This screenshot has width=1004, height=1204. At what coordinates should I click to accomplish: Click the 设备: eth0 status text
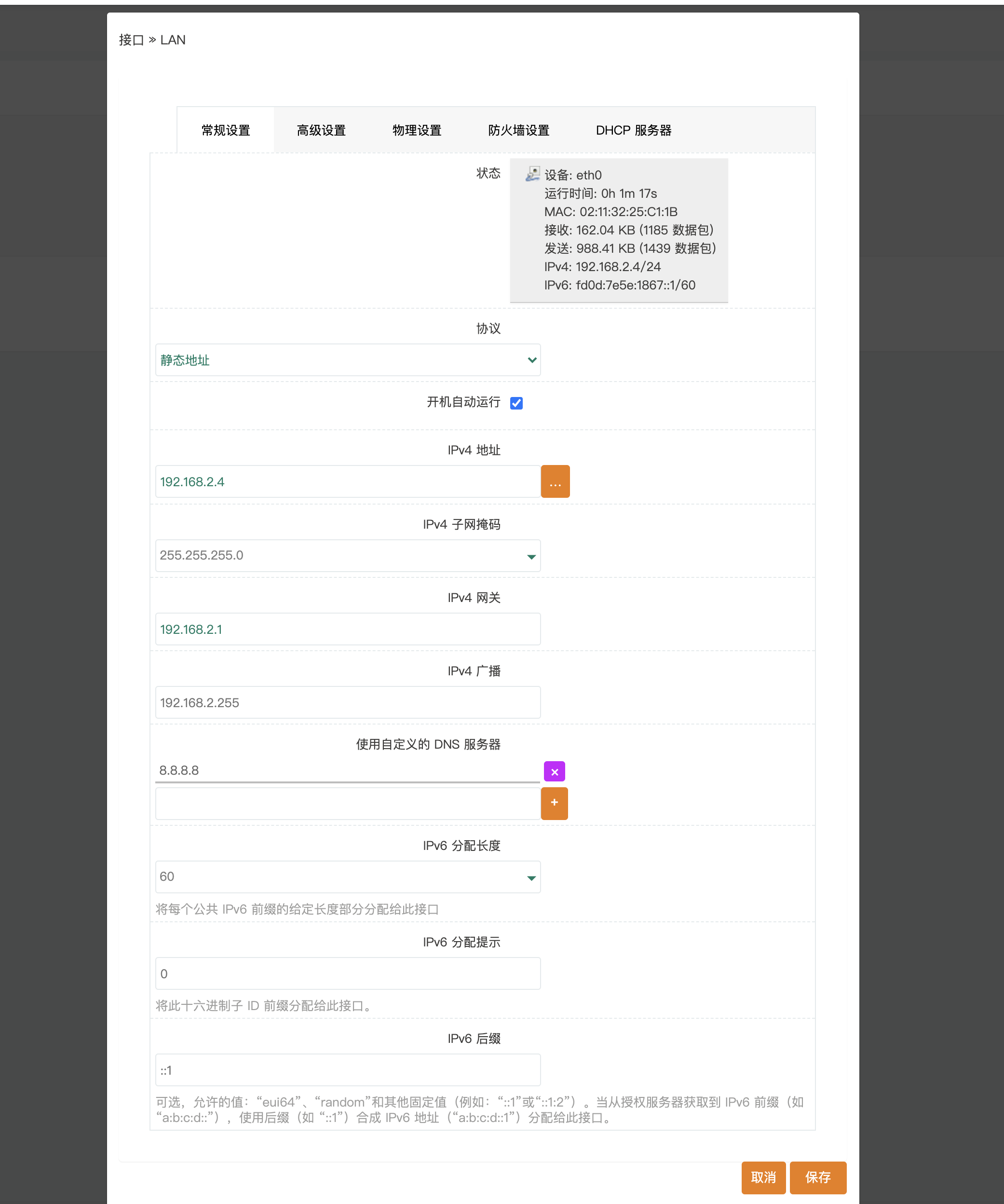[x=573, y=175]
